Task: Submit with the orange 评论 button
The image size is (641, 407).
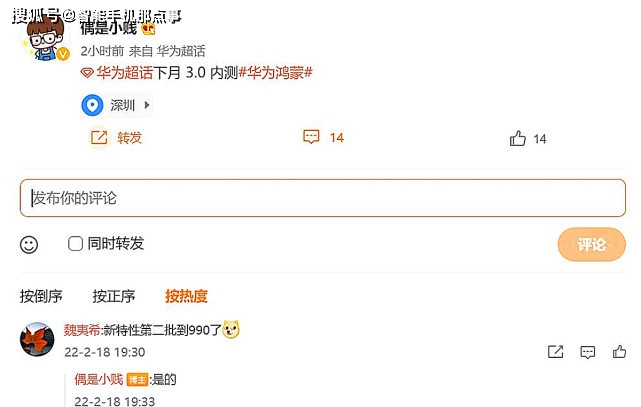Action: 592,244
